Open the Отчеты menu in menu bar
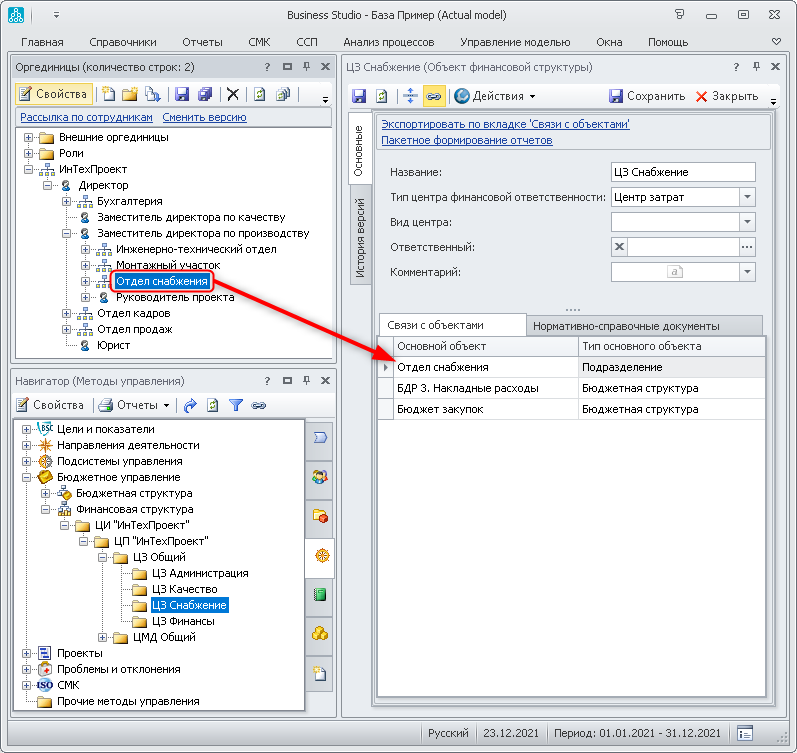Viewport: 797px width, 753px height. tap(202, 42)
